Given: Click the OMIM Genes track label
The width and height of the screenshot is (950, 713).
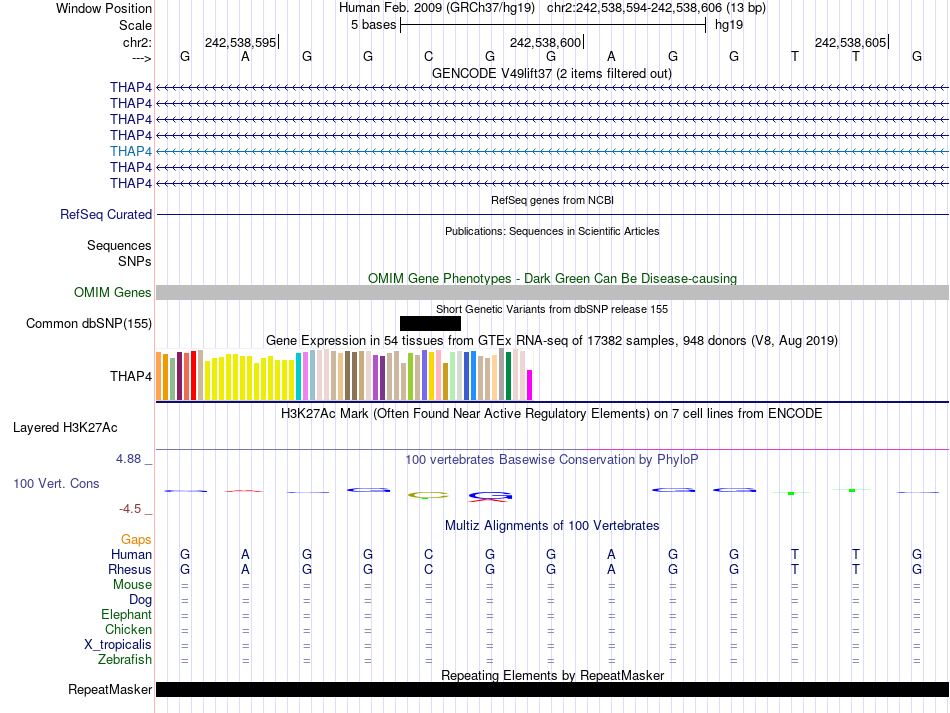Looking at the screenshot, I should coord(113,293).
